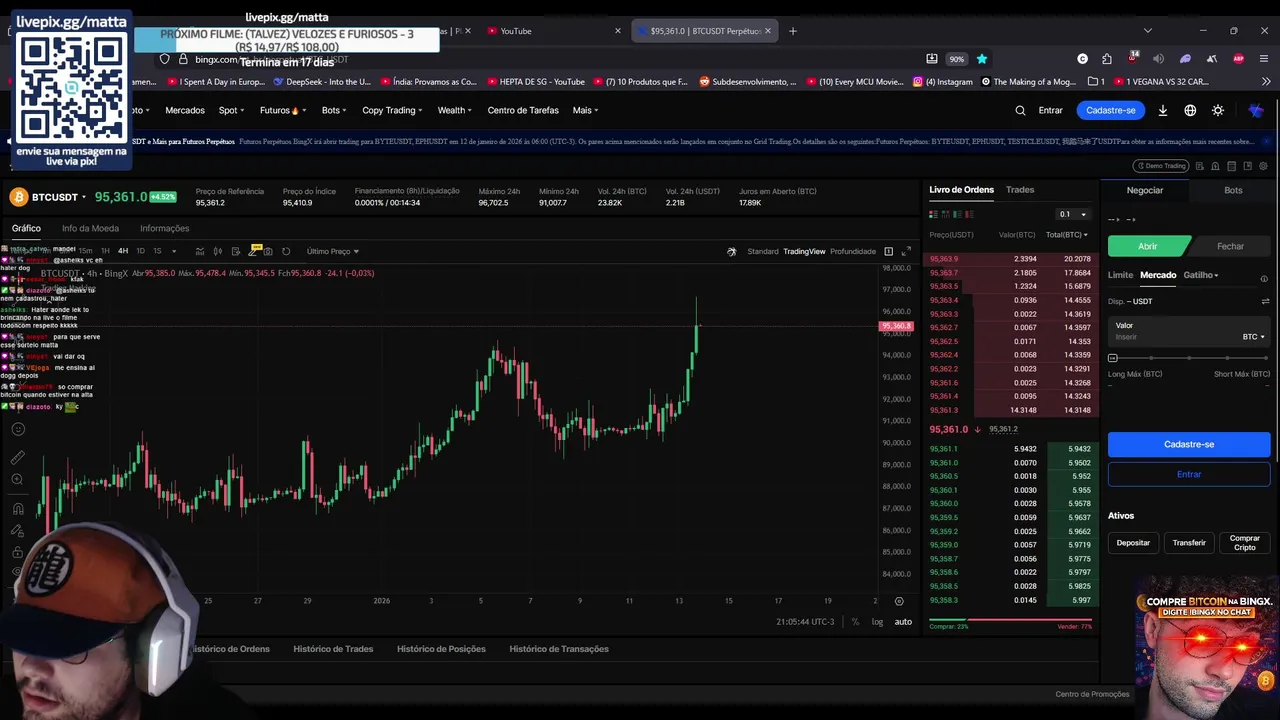Open the Copy Trading menu
The height and width of the screenshot is (720, 1280).
(392, 110)
